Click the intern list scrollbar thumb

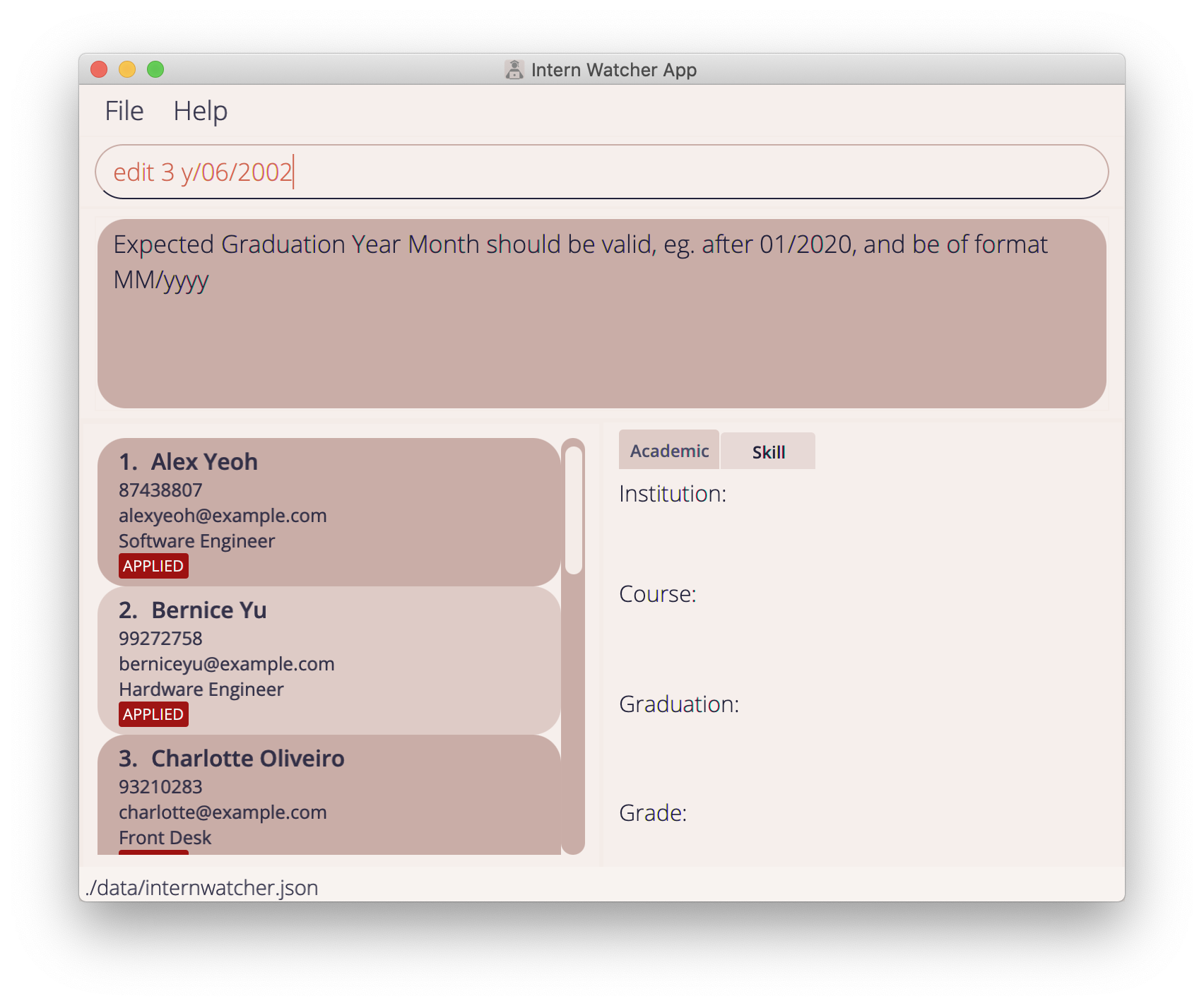[x=574, y=510]
